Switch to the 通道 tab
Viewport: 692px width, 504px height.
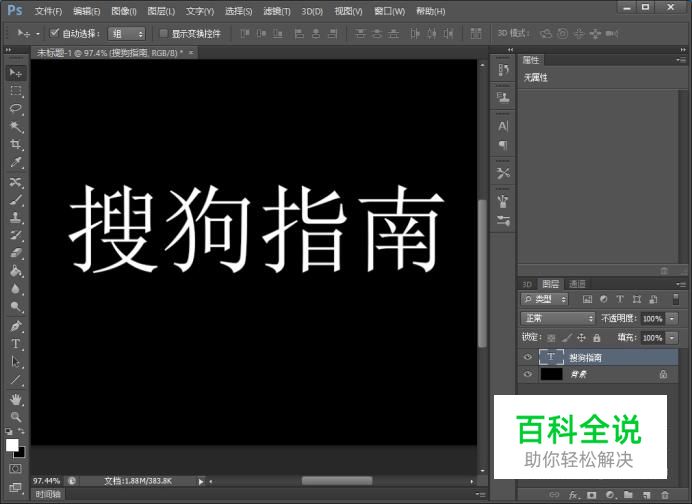(x=577, y=284)
